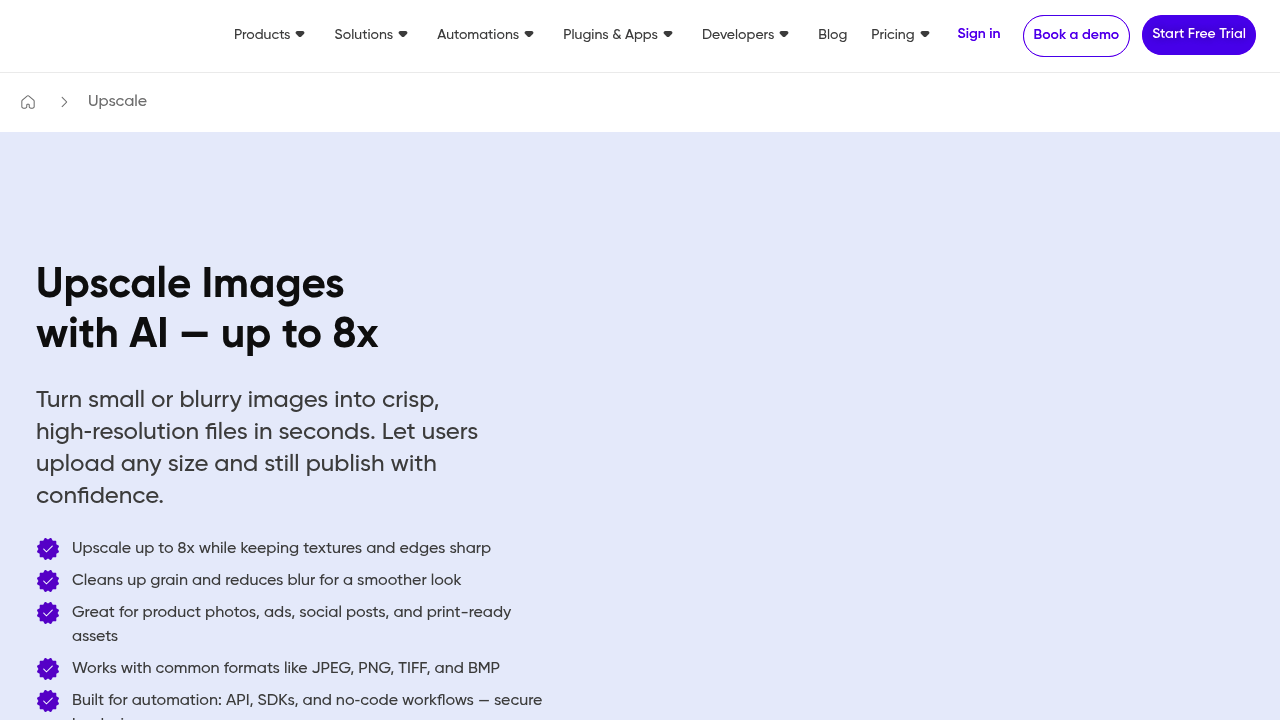Click the Sign in link
The width and height of the screenshot is (1280, 720).
pyautogui.click(x=979, y=34)
